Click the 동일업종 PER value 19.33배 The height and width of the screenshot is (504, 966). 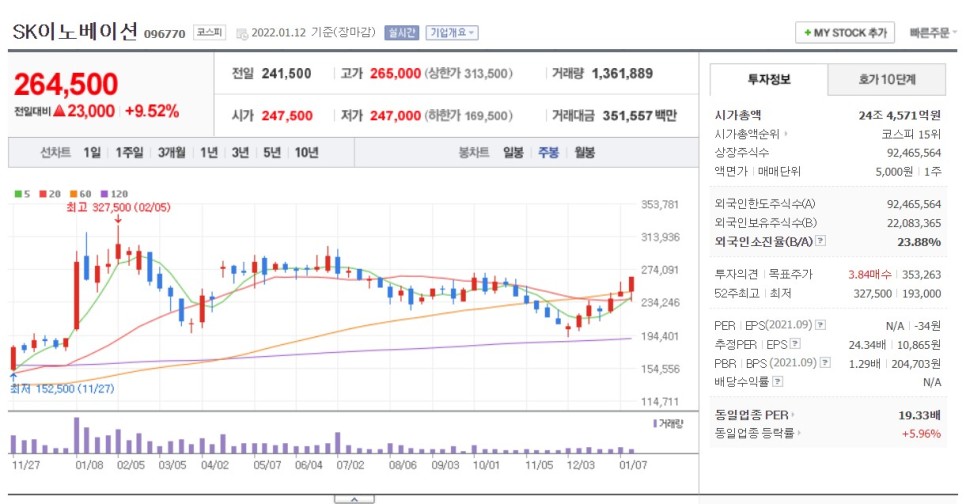919,415
